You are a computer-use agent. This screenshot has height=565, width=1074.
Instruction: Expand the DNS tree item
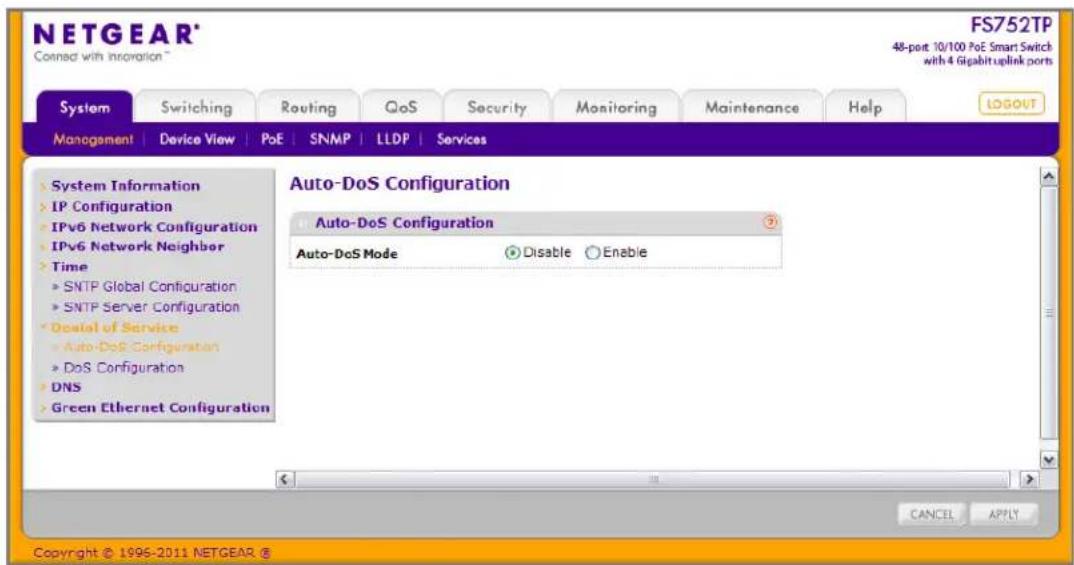click(x=66, y=387)
